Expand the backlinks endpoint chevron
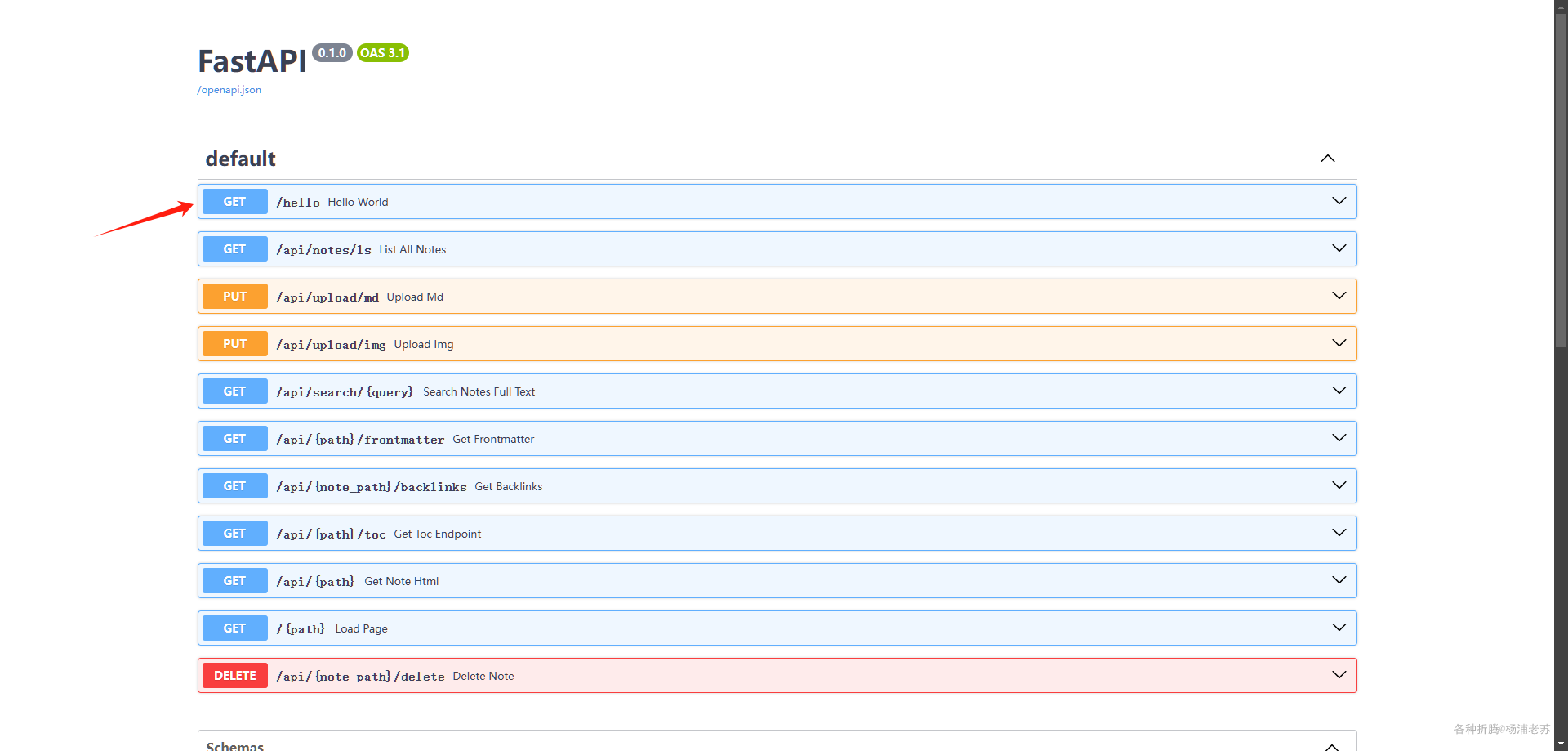The height and width of the screenshot is (751, 1568). pos(1339,485)
